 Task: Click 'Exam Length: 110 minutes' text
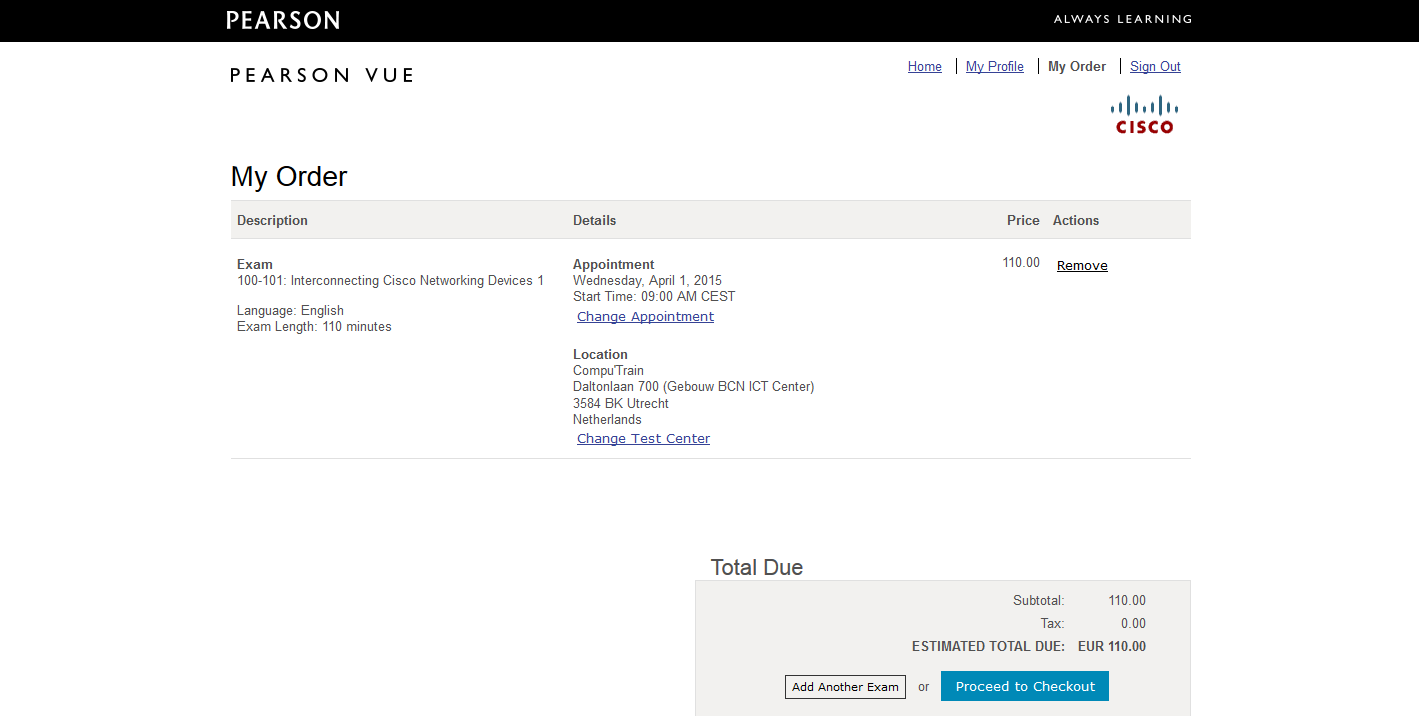click(x=314, y=327)
